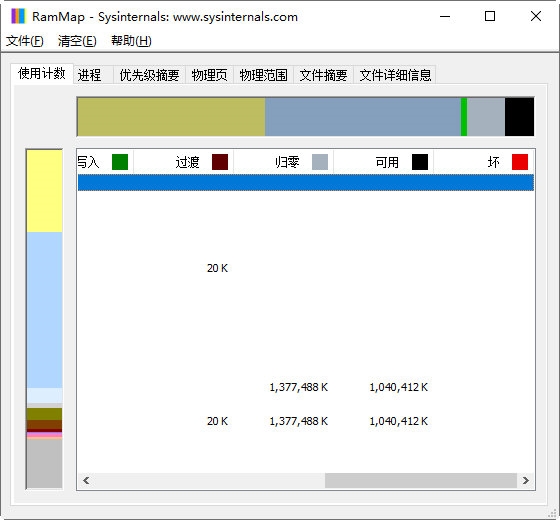Click the 过渡 column header
Screen dimensions: 560x520
pyautogui.click(x=184, y=162)
